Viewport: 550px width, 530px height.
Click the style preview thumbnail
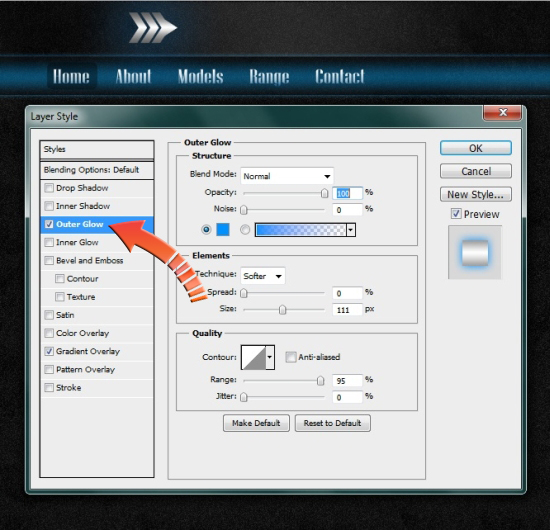475,253
